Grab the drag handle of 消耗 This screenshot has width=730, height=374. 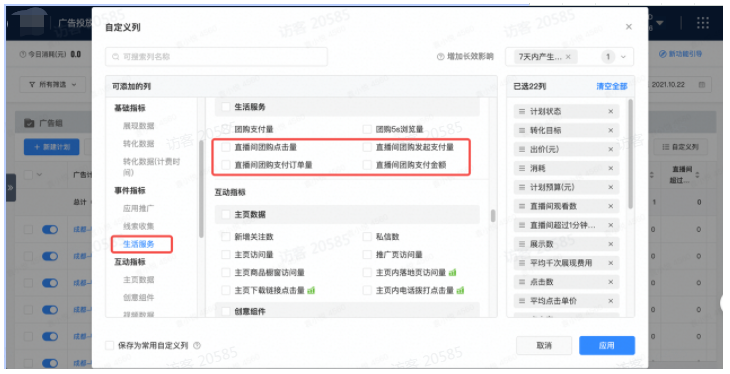[x=522, y=168]
